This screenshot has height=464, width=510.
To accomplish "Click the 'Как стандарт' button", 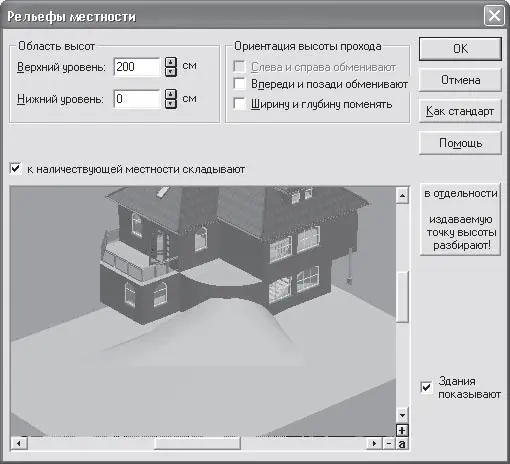I will (460, 111).
